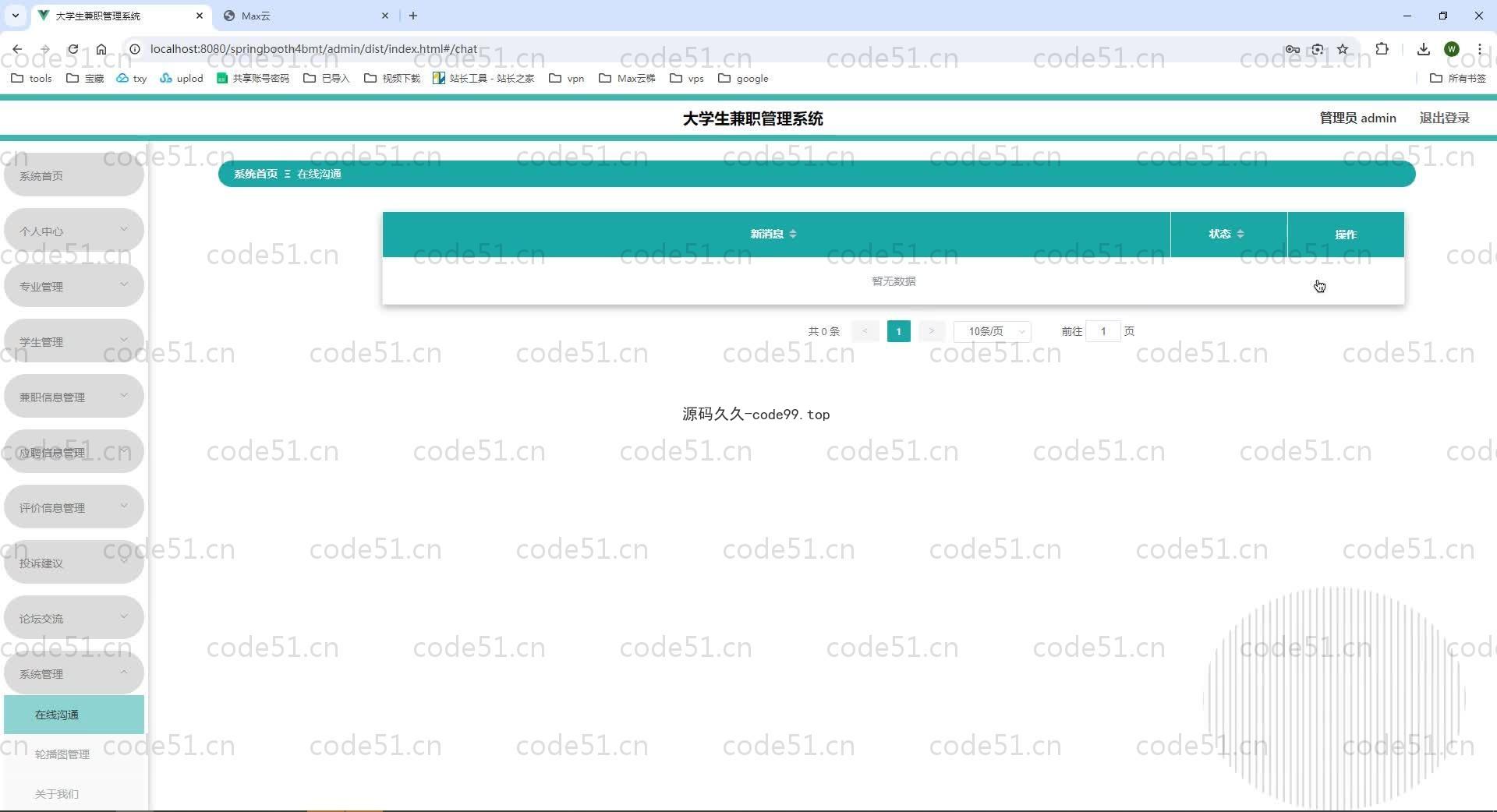
Task: Open browser home page
Action: pyautogui.click(x=101, y=49)
